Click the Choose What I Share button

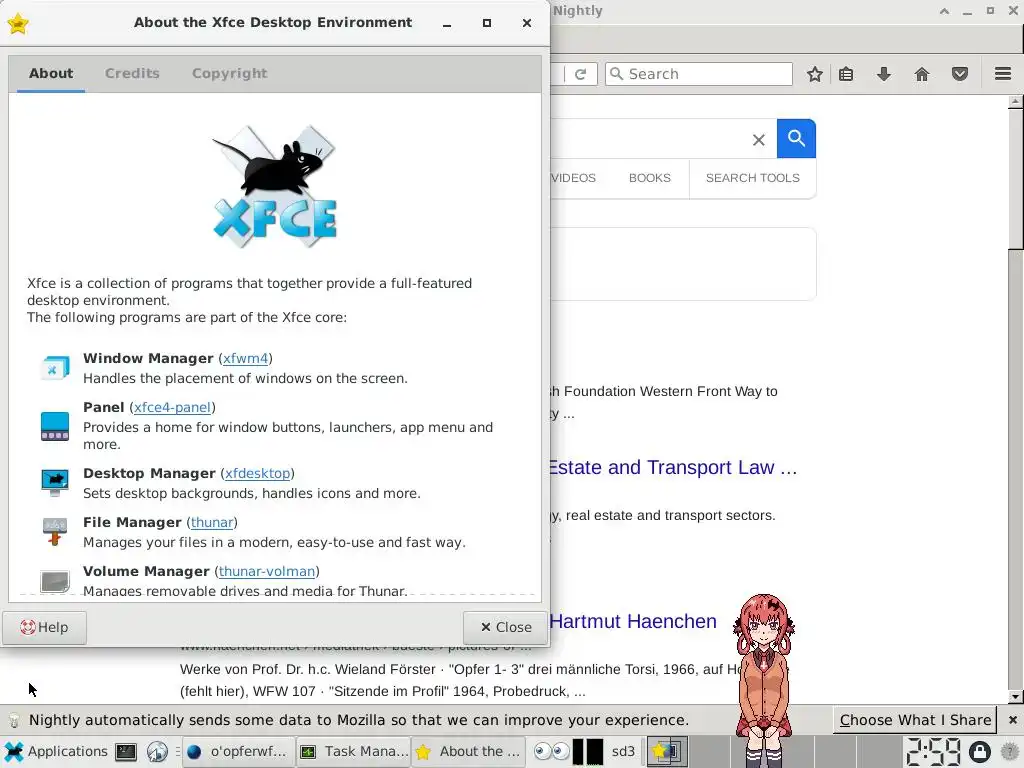[x=915, y=720]
